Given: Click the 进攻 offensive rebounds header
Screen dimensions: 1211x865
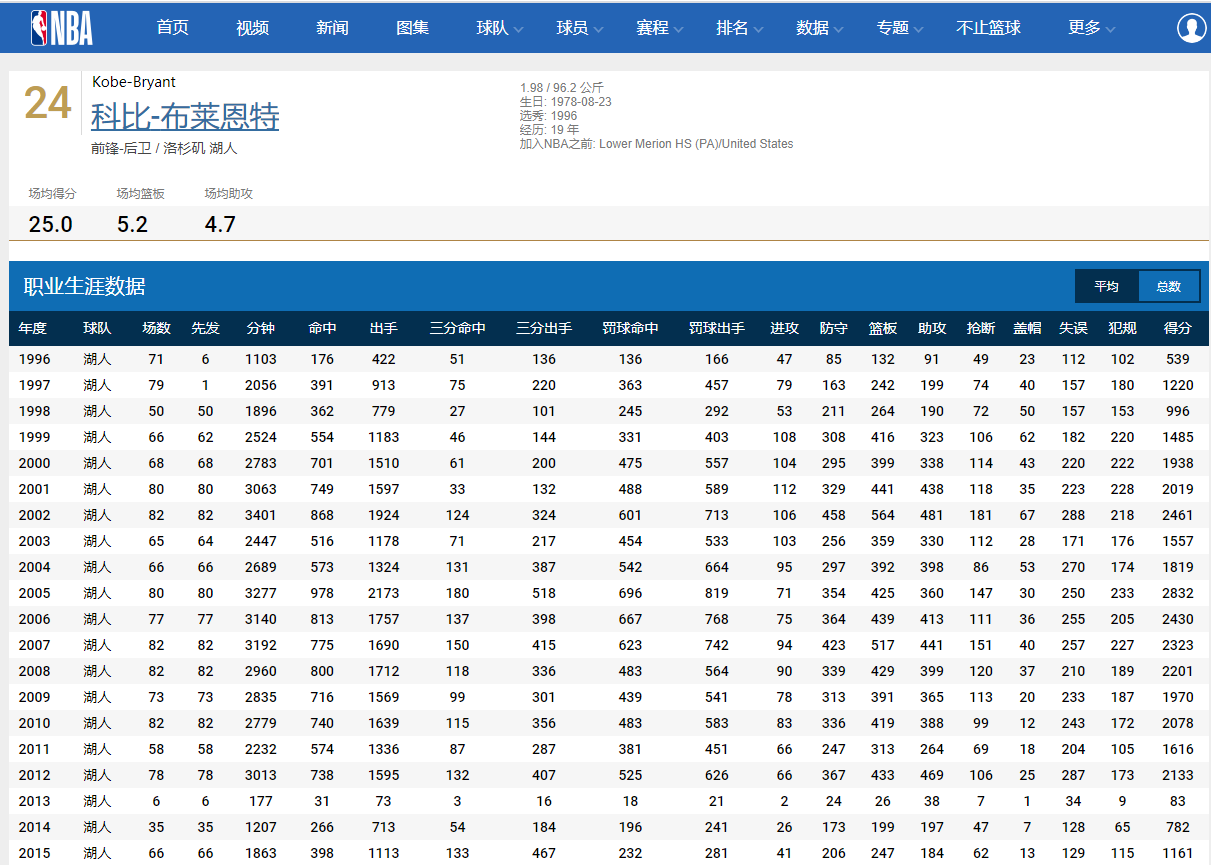Looking at the screenshot, I should [785, 328].
